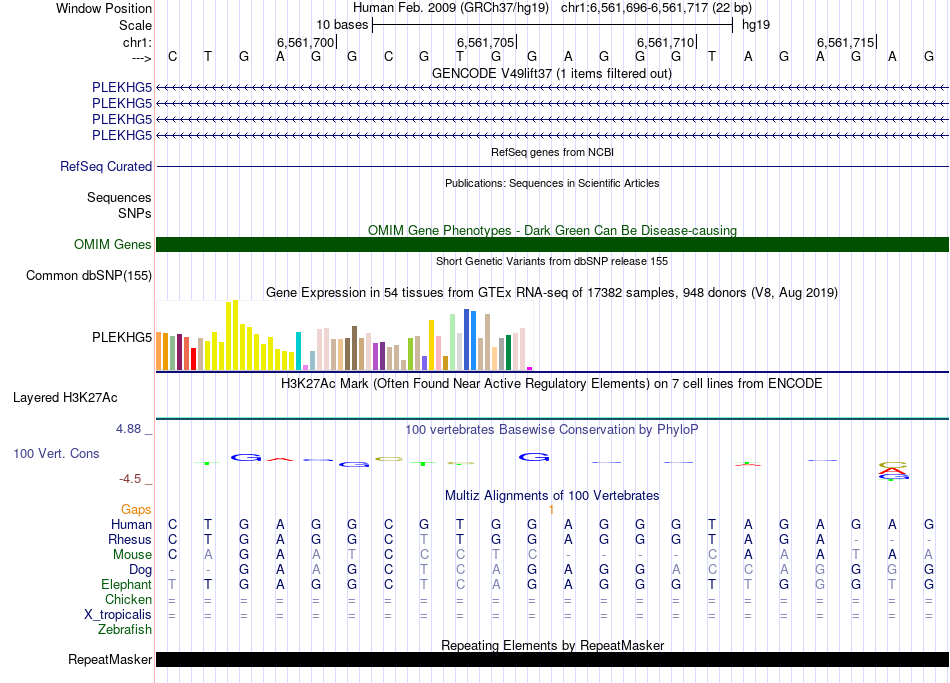Click the Common dbSNP(155) track label
The width and height of the screenshot is (950, 683).
(x=89, y=276)
